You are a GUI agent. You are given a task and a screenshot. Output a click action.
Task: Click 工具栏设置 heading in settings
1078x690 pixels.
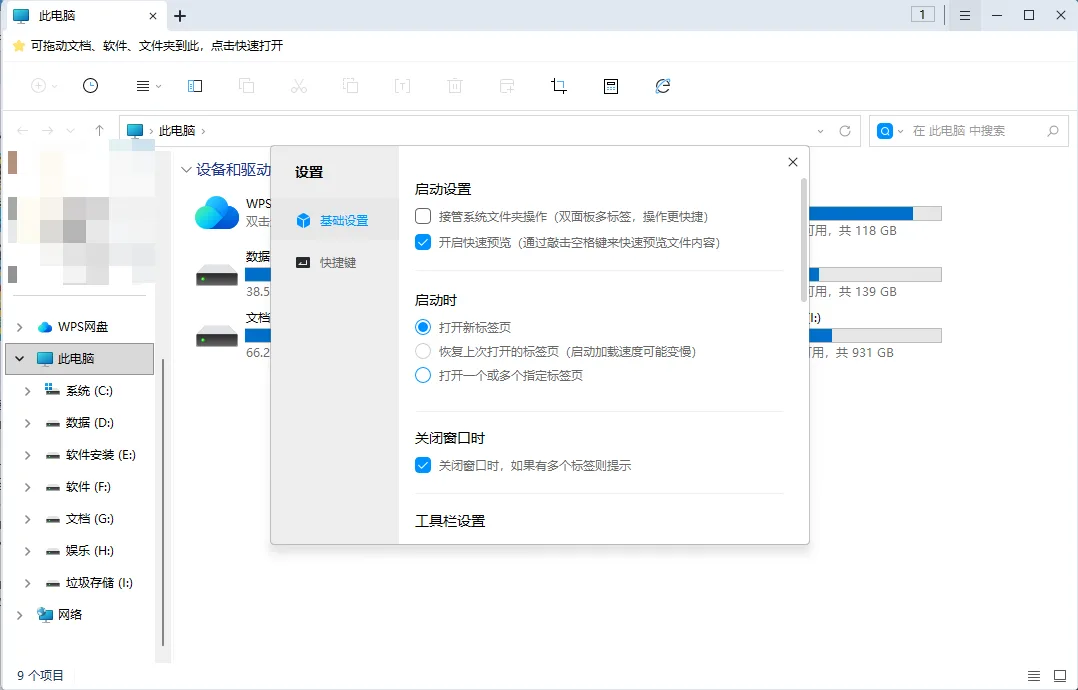tap(450, 521)
